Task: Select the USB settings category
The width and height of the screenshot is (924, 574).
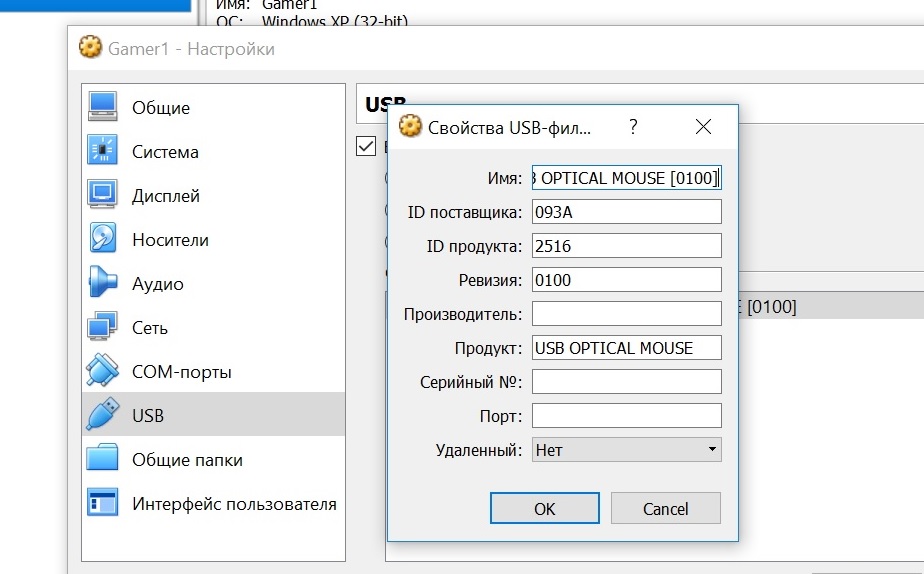Action: point(148,416)
